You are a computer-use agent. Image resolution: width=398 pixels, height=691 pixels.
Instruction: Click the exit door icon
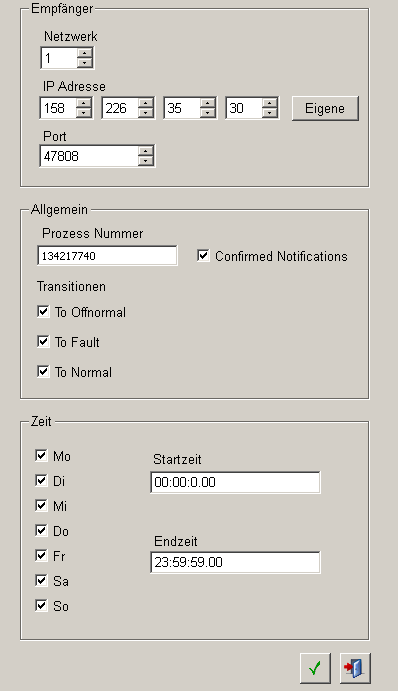click(355, 668)
